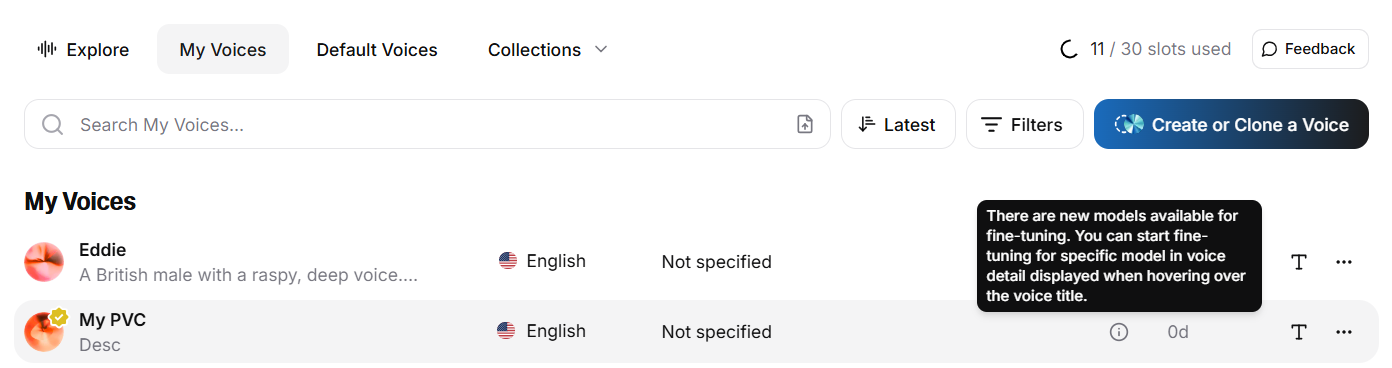Click the slots usage progress ring
The height and width of the screenshot is (368, 1392).
pyautogui.click(x=1069, y=49)
